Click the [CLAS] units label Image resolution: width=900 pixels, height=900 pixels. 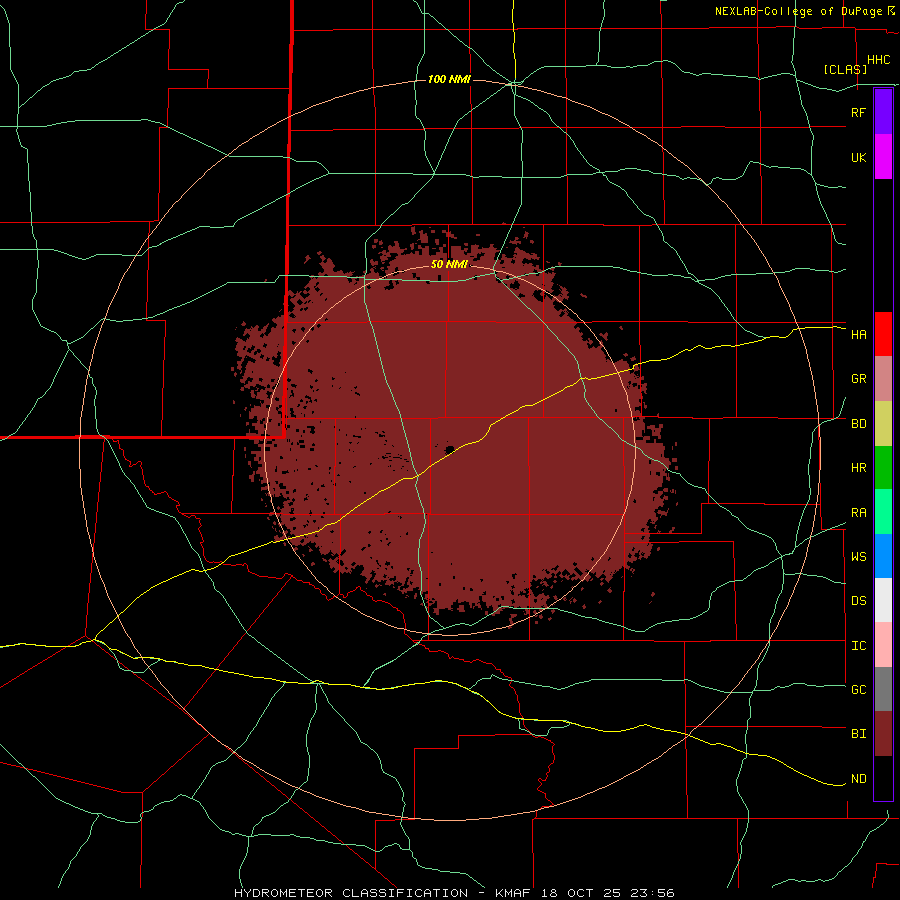coord(845,69)
